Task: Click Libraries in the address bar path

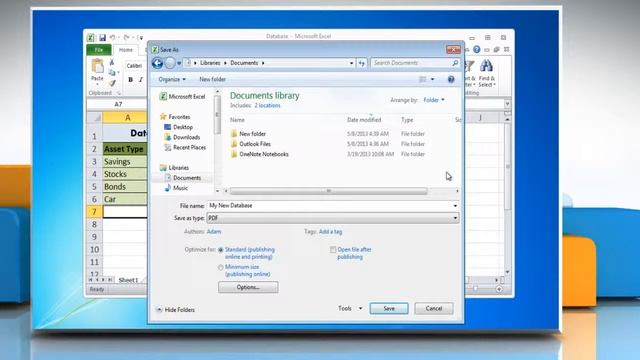Action: [x=210, y=63]
